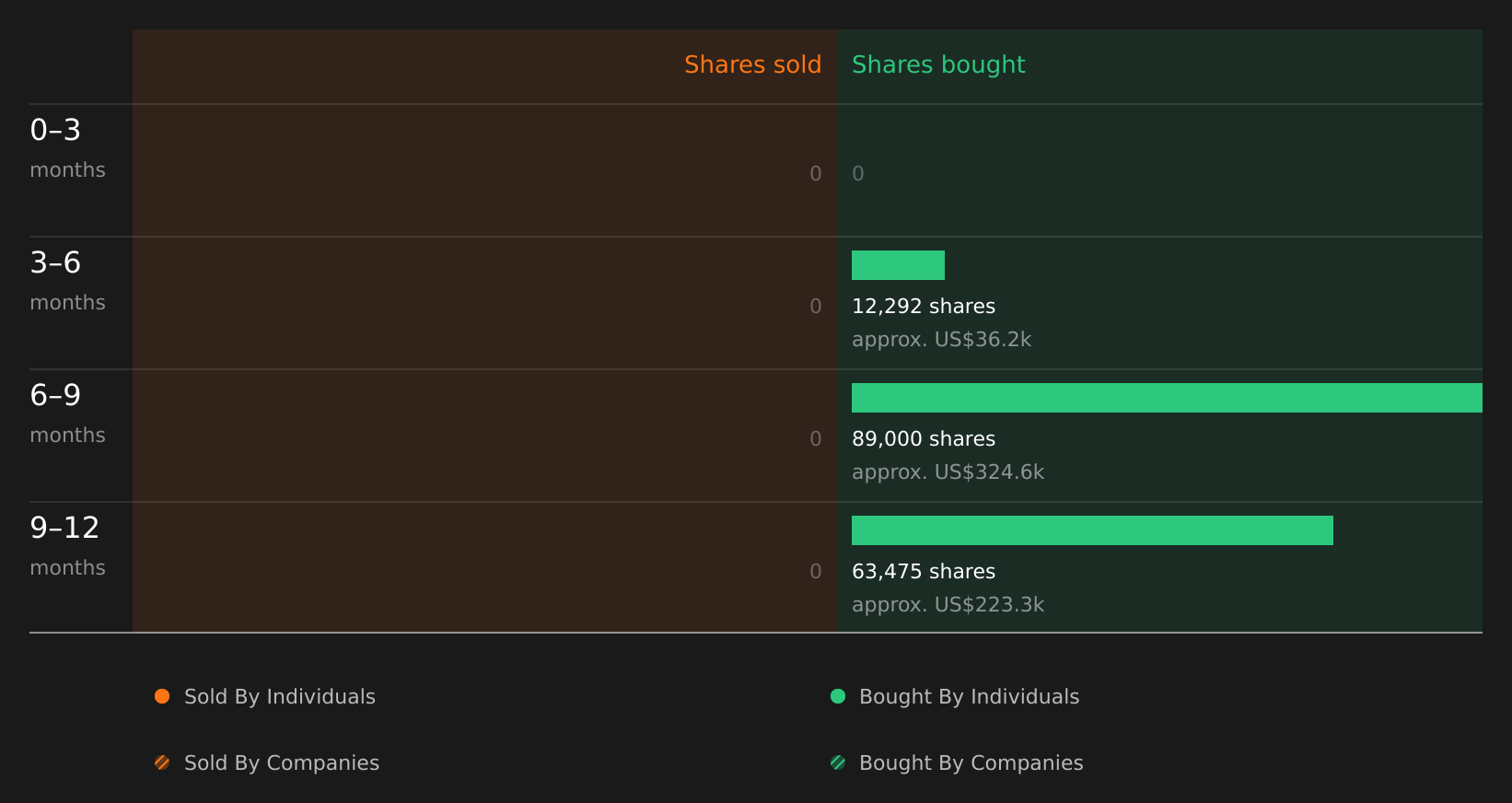Image resolution: width=1512 pixels, height=803 pixels.
Task: Click the Sold By Companies striped icon
Action: coord(162,762)
